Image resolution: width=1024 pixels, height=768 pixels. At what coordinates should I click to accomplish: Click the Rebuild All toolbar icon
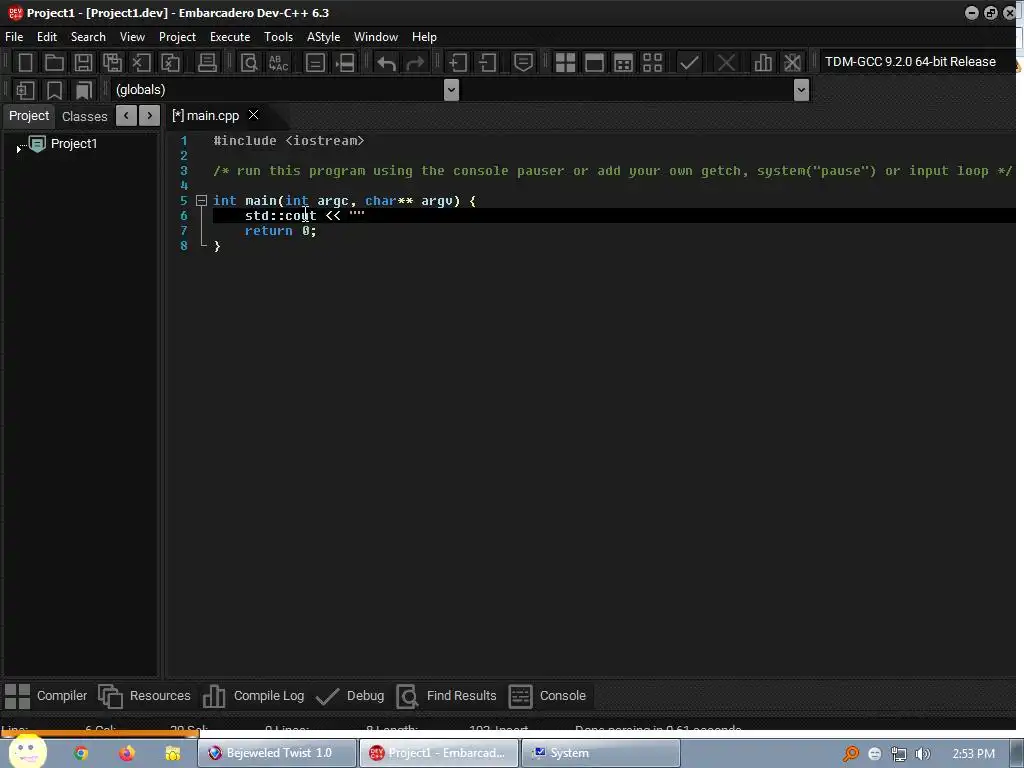click(652, 63)
